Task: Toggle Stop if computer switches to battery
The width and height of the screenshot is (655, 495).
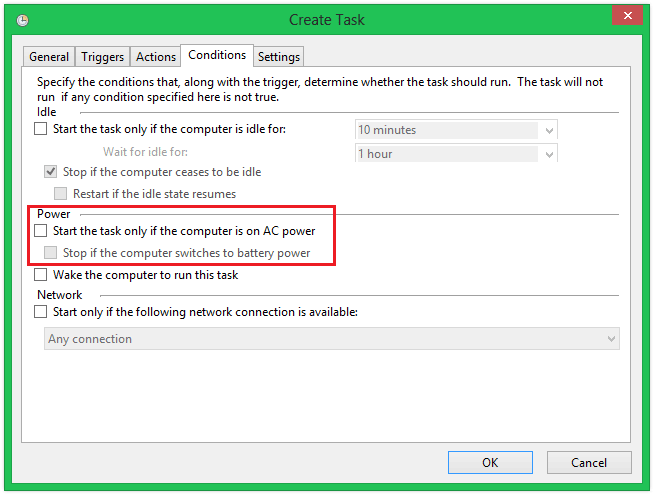Action: click(x=51, y=253)
